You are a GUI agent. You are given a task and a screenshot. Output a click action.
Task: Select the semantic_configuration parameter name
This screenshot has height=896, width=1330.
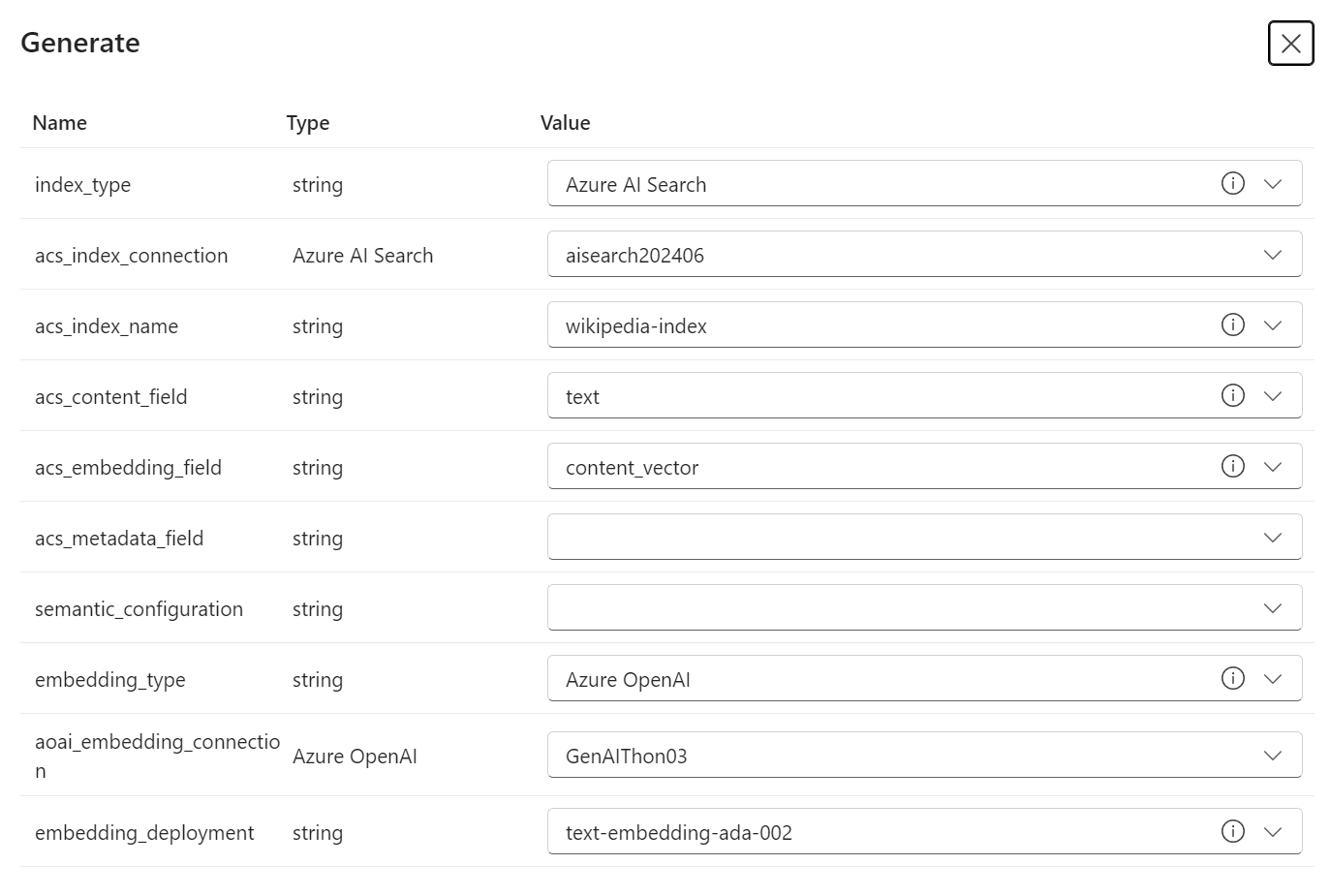click(139, 609)
